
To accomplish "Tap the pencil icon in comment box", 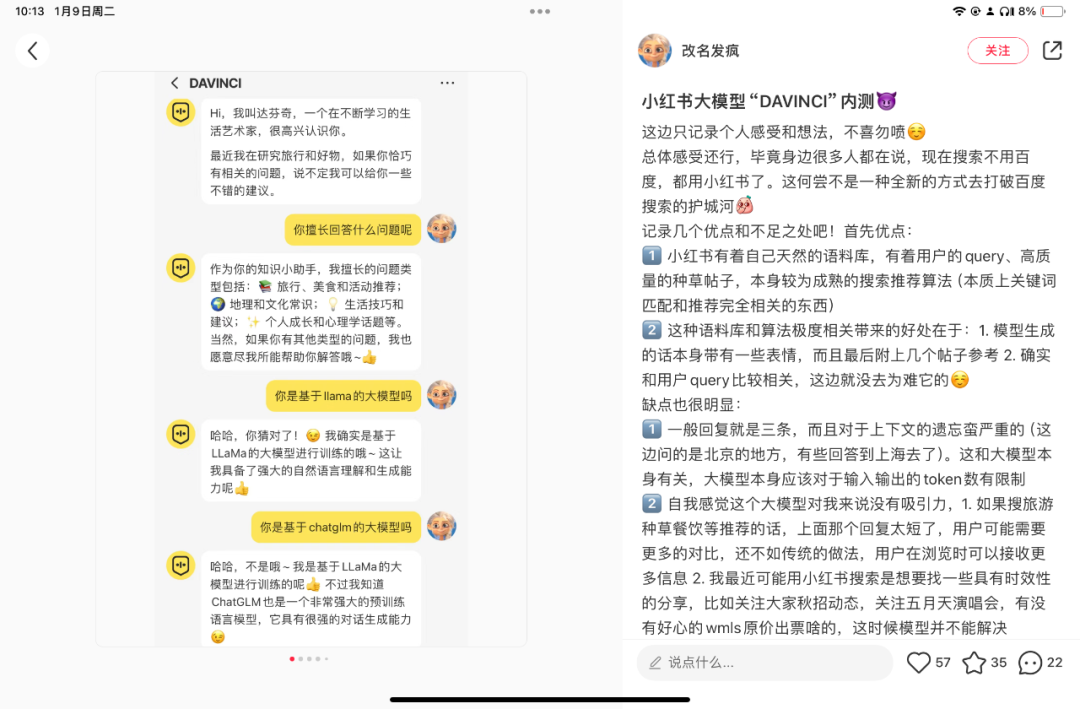I will 655,663.
